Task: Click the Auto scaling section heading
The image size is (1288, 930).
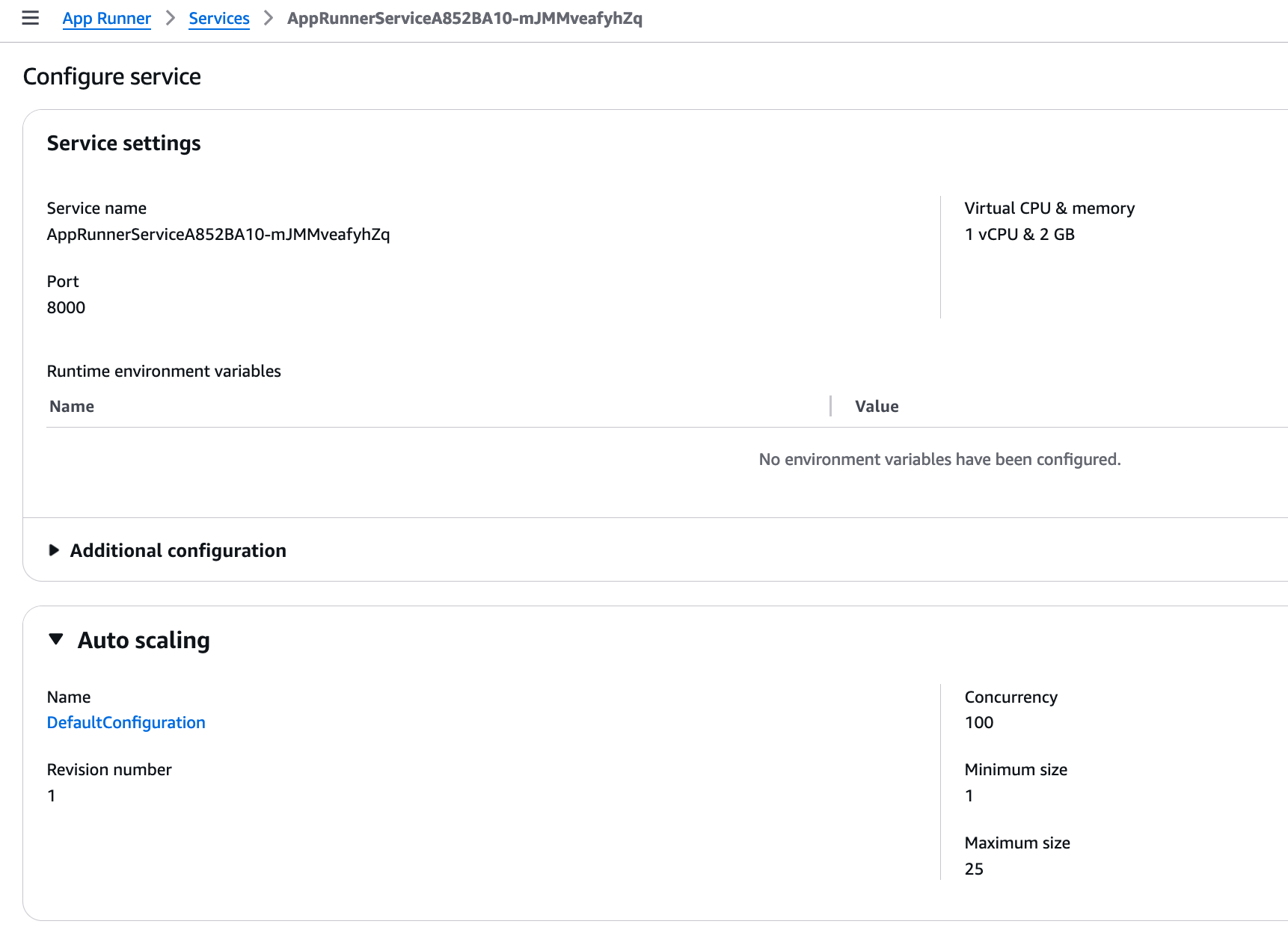Action: tap(144, 641)
